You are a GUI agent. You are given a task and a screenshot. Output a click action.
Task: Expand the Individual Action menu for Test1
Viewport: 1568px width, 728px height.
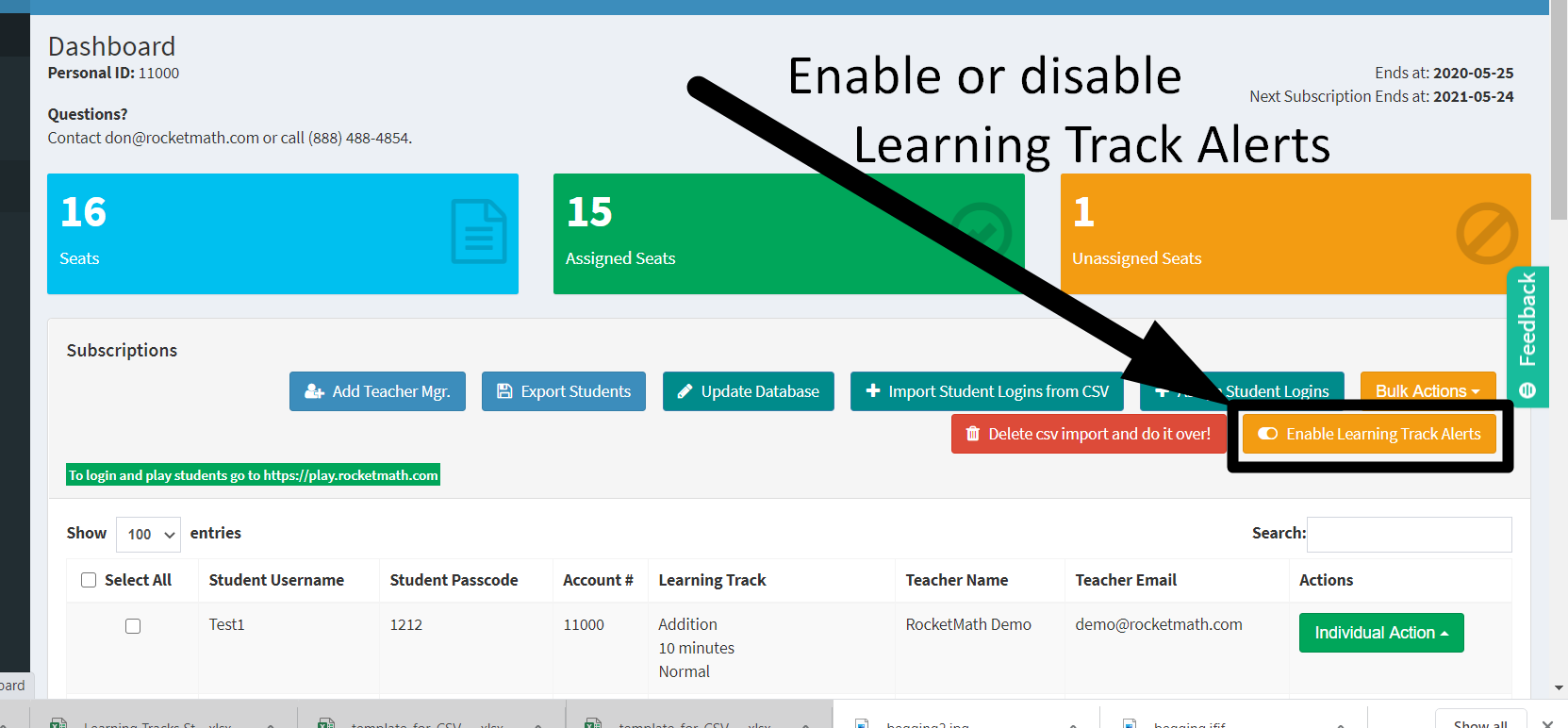(1380, 633)
